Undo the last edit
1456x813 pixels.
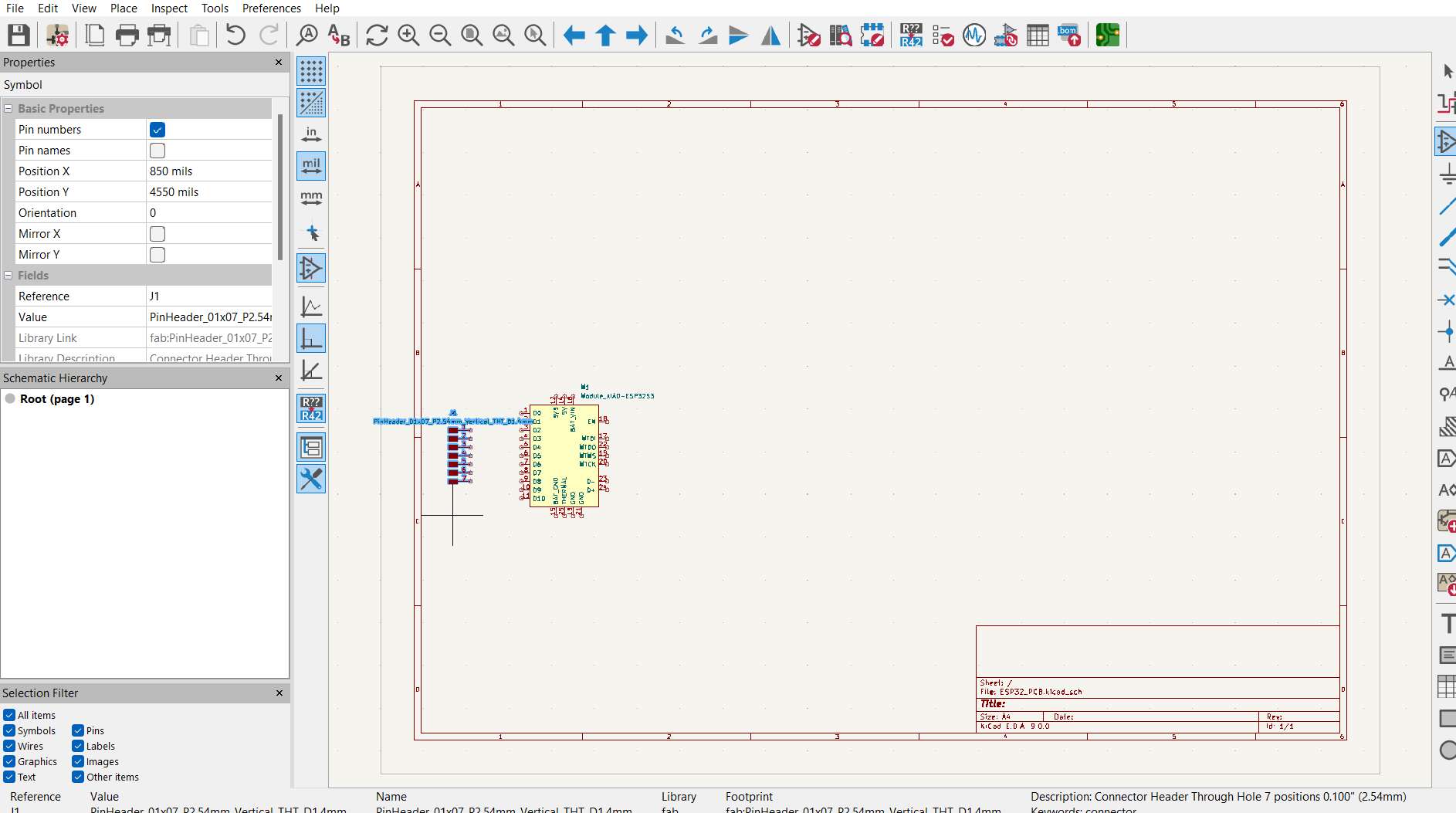click(x=235, y=35)
